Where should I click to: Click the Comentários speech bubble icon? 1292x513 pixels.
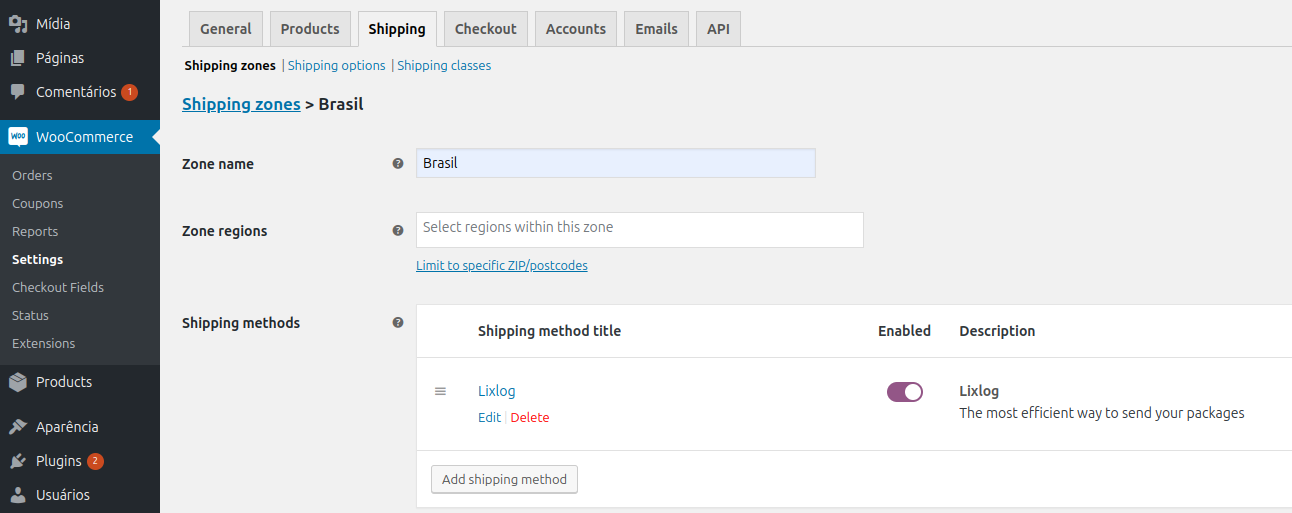[18, 92]
